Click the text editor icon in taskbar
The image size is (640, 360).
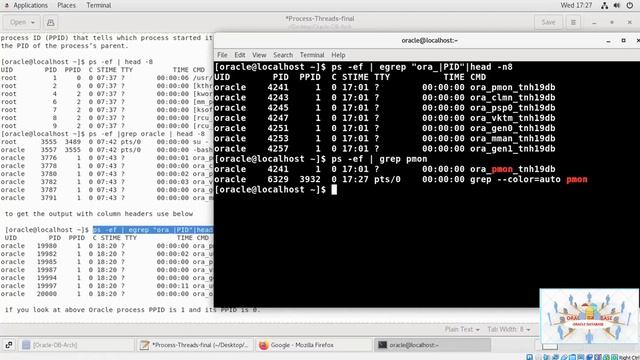(144, 345)
